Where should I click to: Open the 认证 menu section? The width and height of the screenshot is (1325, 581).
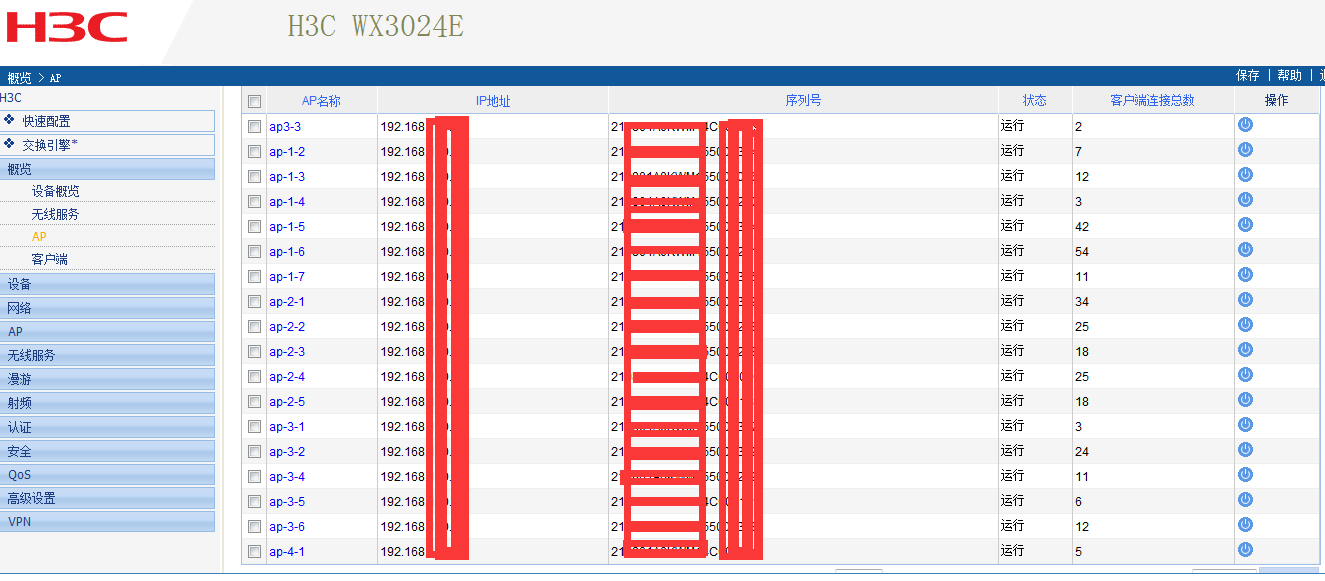(107, 427)
